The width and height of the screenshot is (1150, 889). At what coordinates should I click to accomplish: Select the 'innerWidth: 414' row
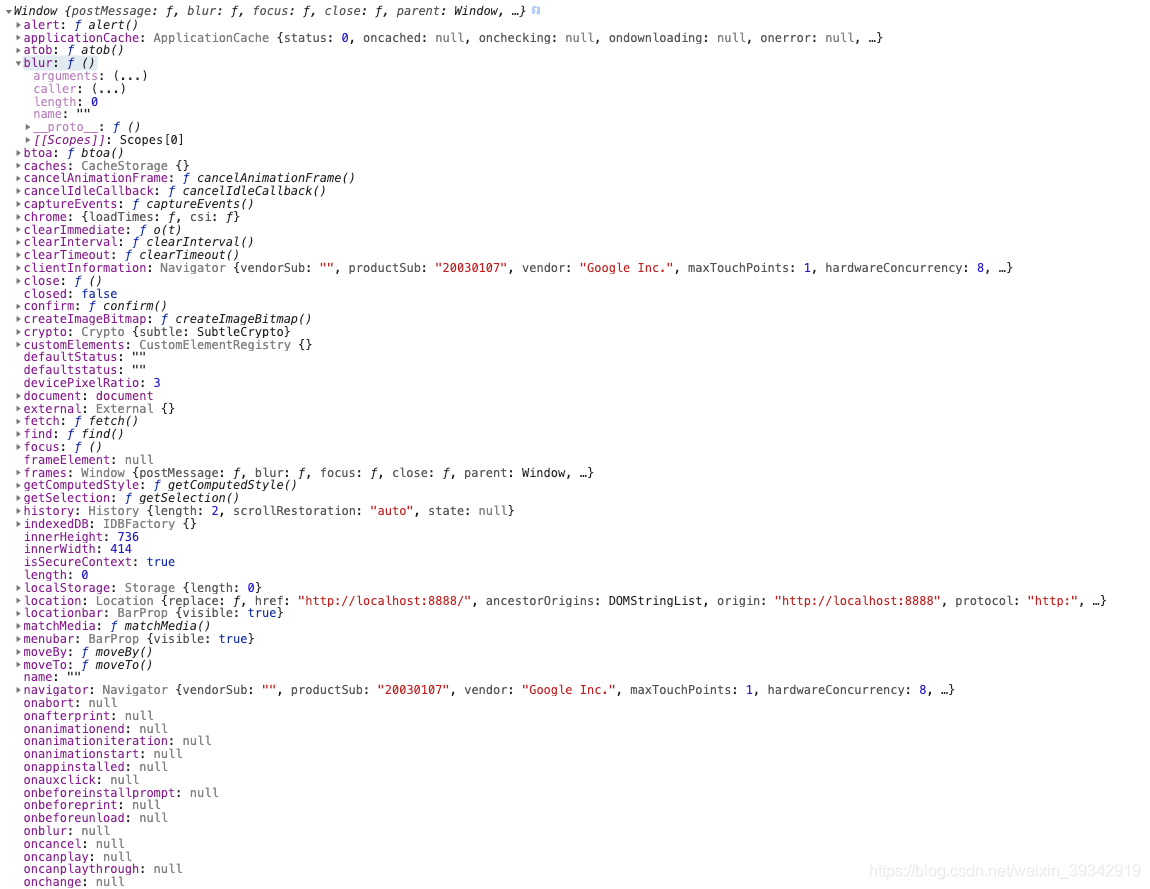click(78, 549)
